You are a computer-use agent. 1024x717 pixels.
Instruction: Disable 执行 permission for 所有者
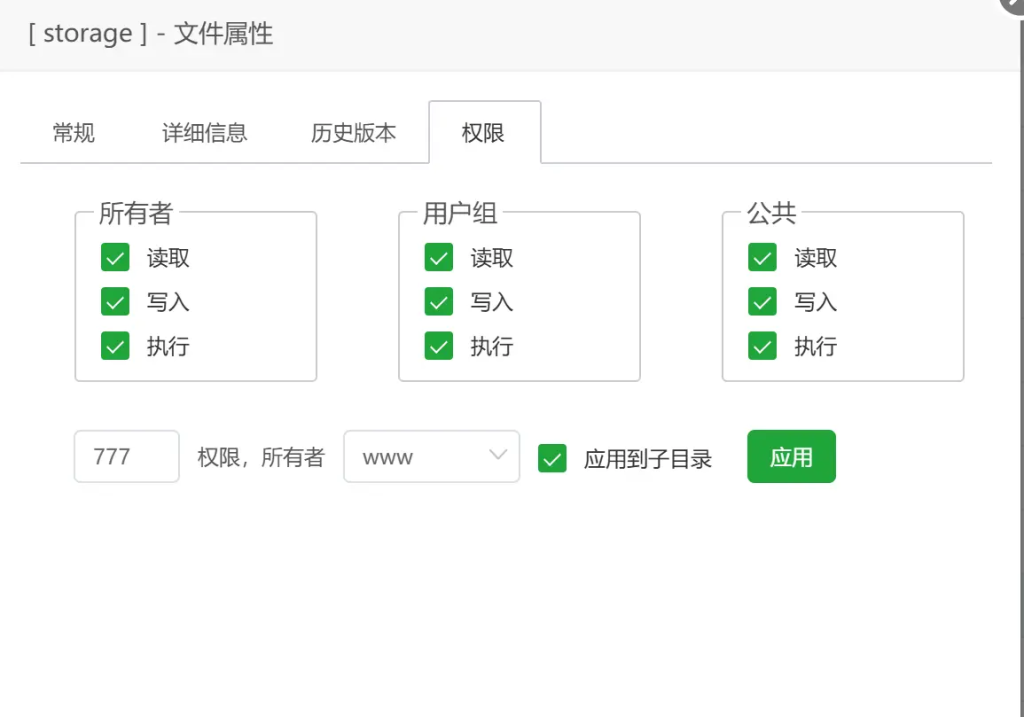click(x=115, y=346)
